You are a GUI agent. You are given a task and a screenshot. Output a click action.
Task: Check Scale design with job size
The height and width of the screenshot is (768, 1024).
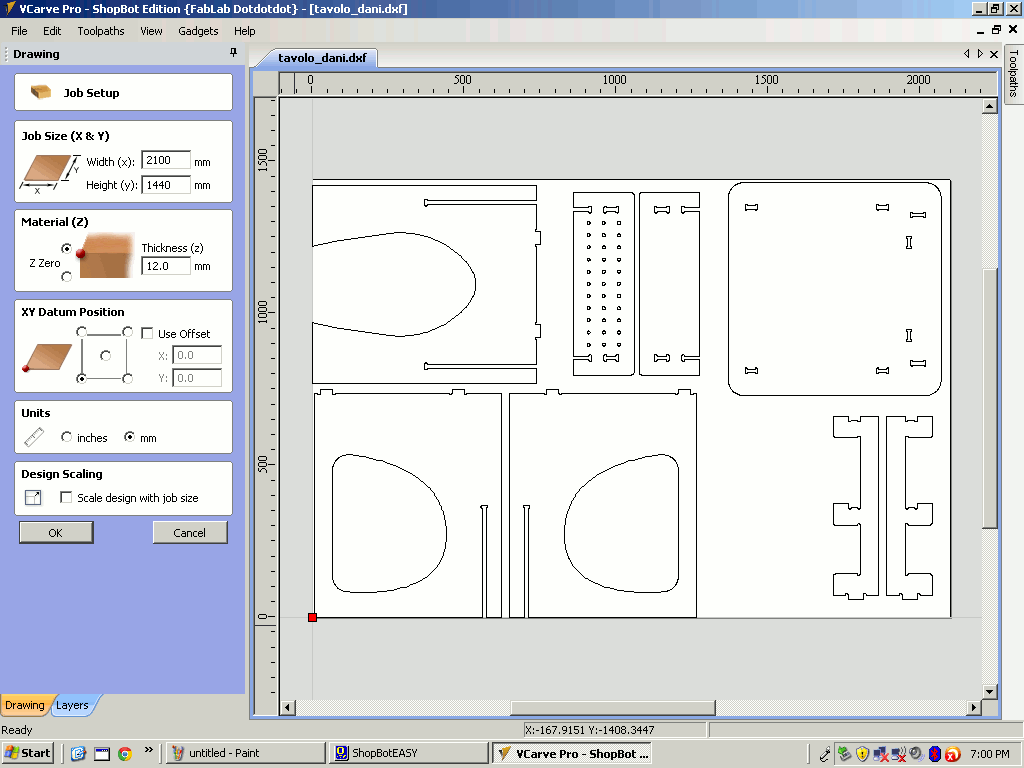(x=67, y=497)
